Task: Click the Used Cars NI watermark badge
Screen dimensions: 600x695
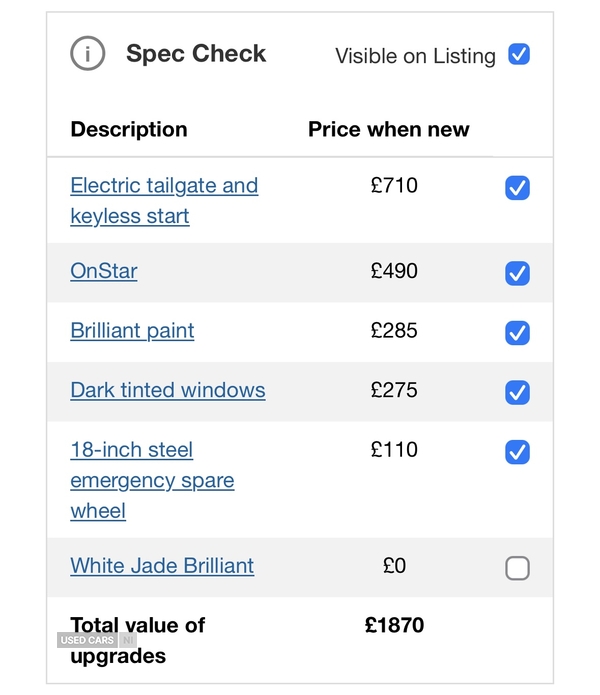Action: point(97,640)
